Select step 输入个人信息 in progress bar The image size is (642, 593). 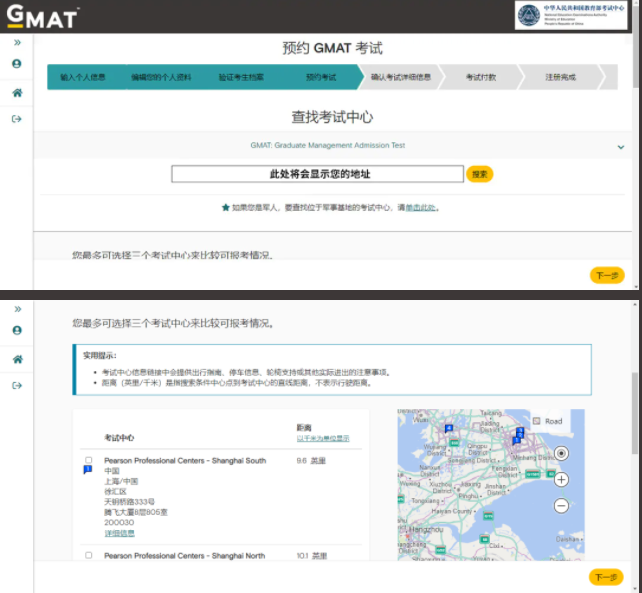[x=83, y=77]
